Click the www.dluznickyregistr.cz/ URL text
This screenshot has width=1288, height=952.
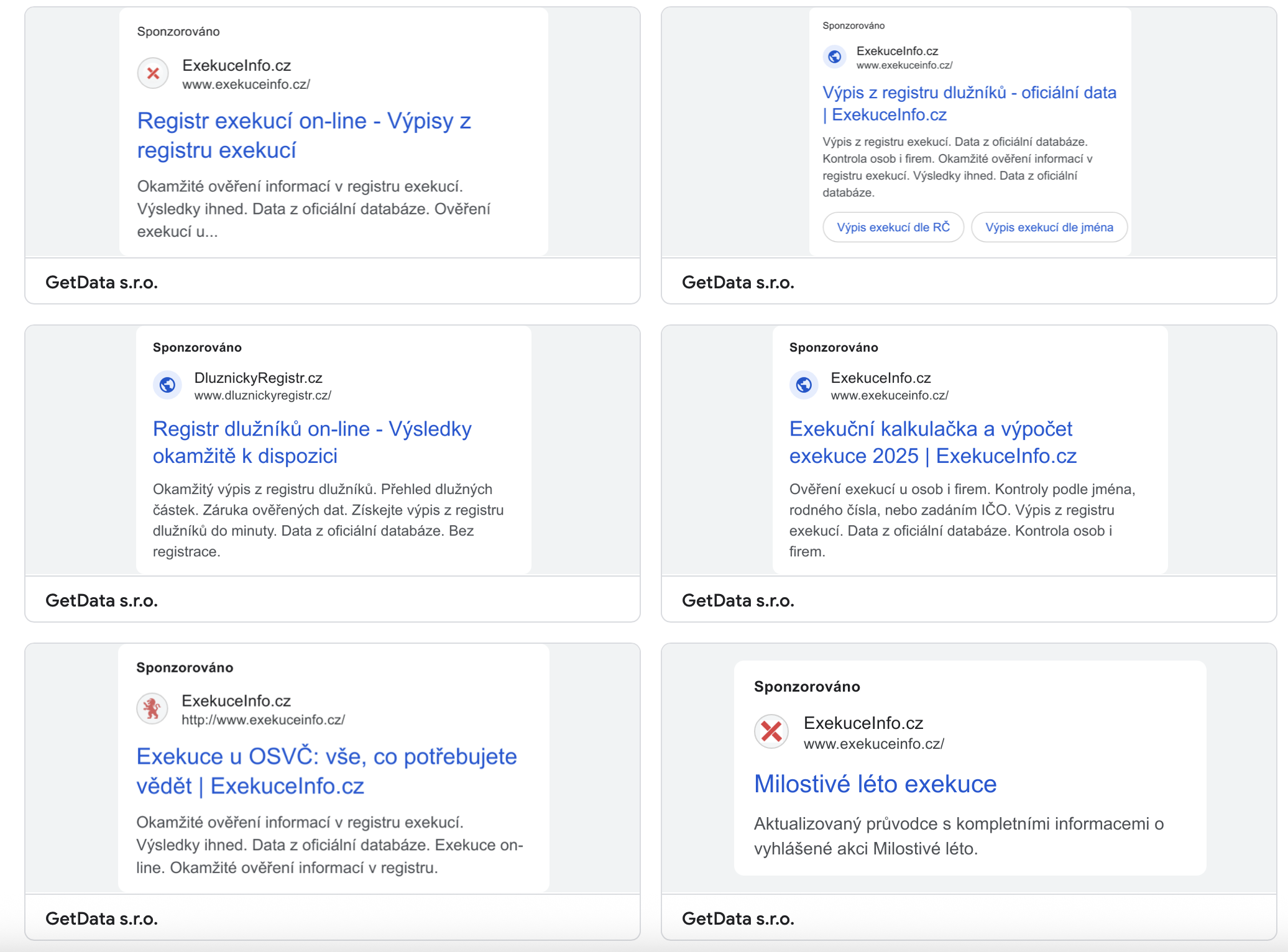[263, 395]
